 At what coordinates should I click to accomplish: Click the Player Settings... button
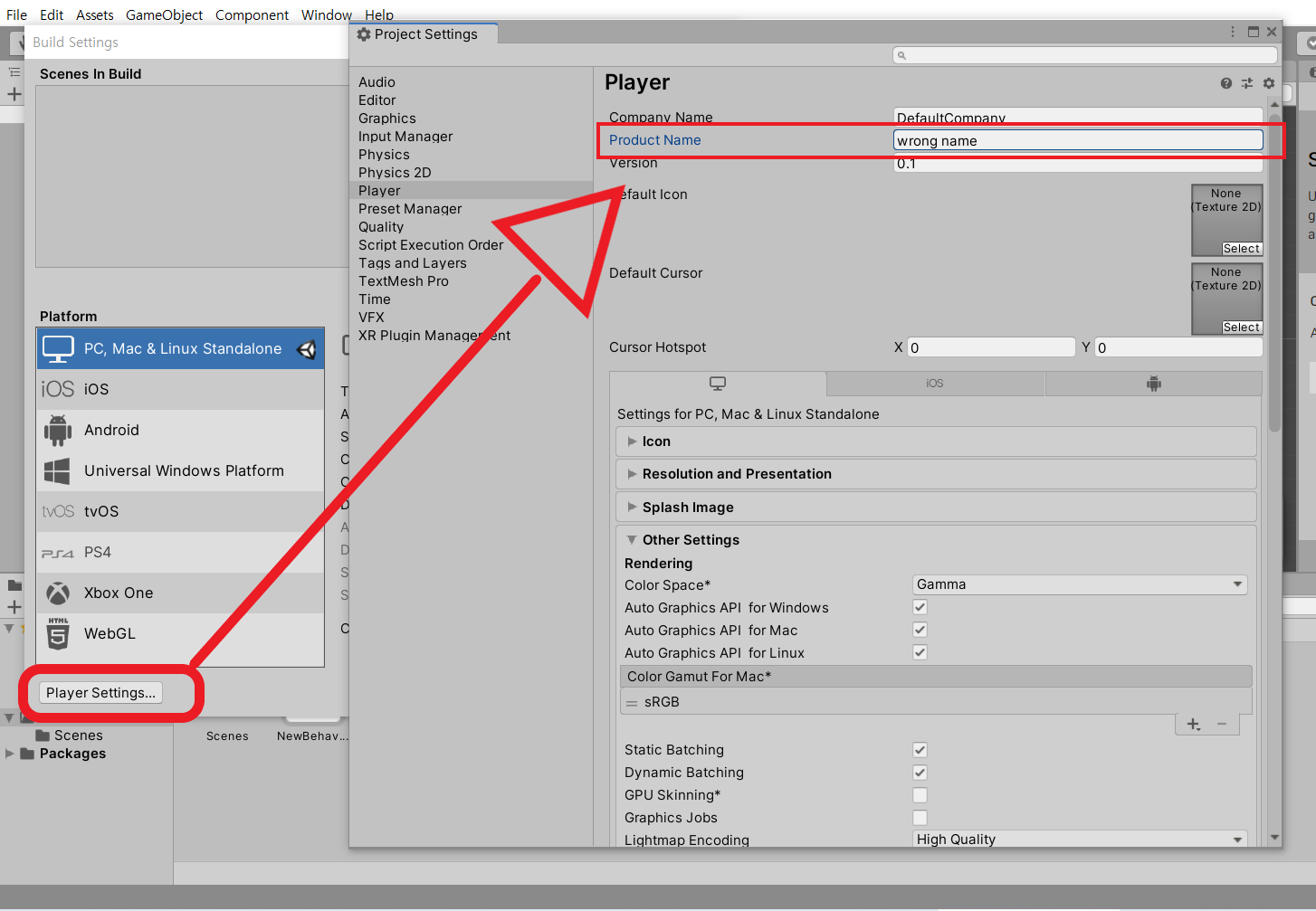(100, 693)
